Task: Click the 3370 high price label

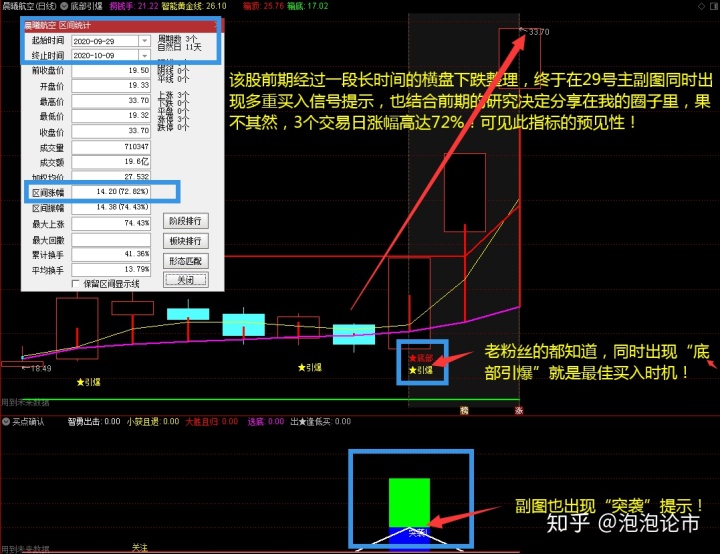Action: point(539,32)
